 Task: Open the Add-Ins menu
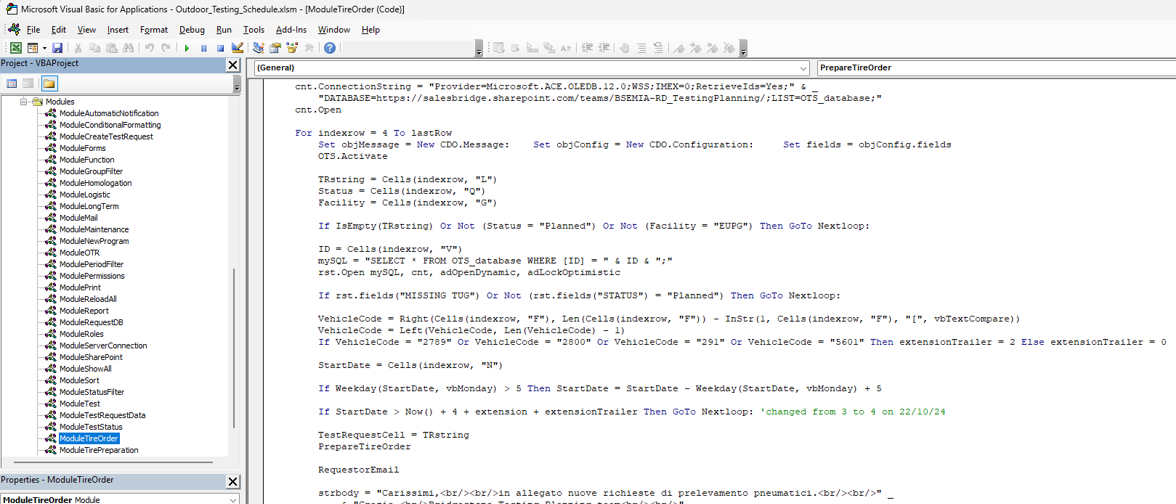point(290,30)
